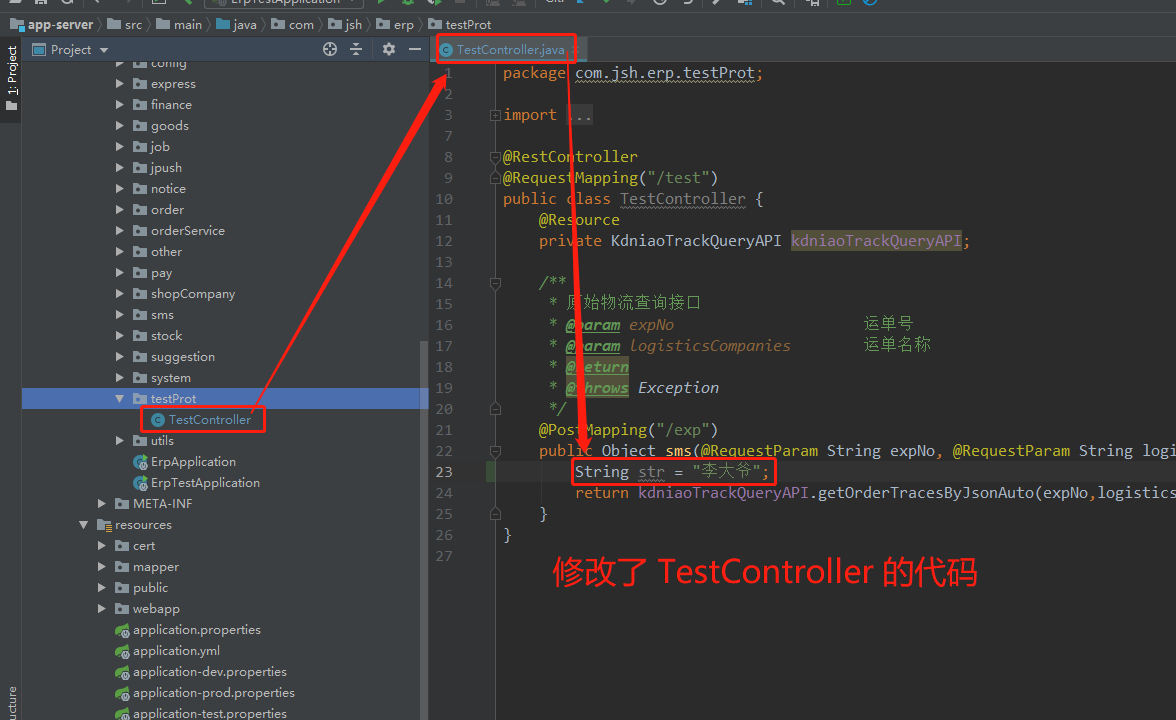
Task: Expand the job folder
Action: click(120, 147)
